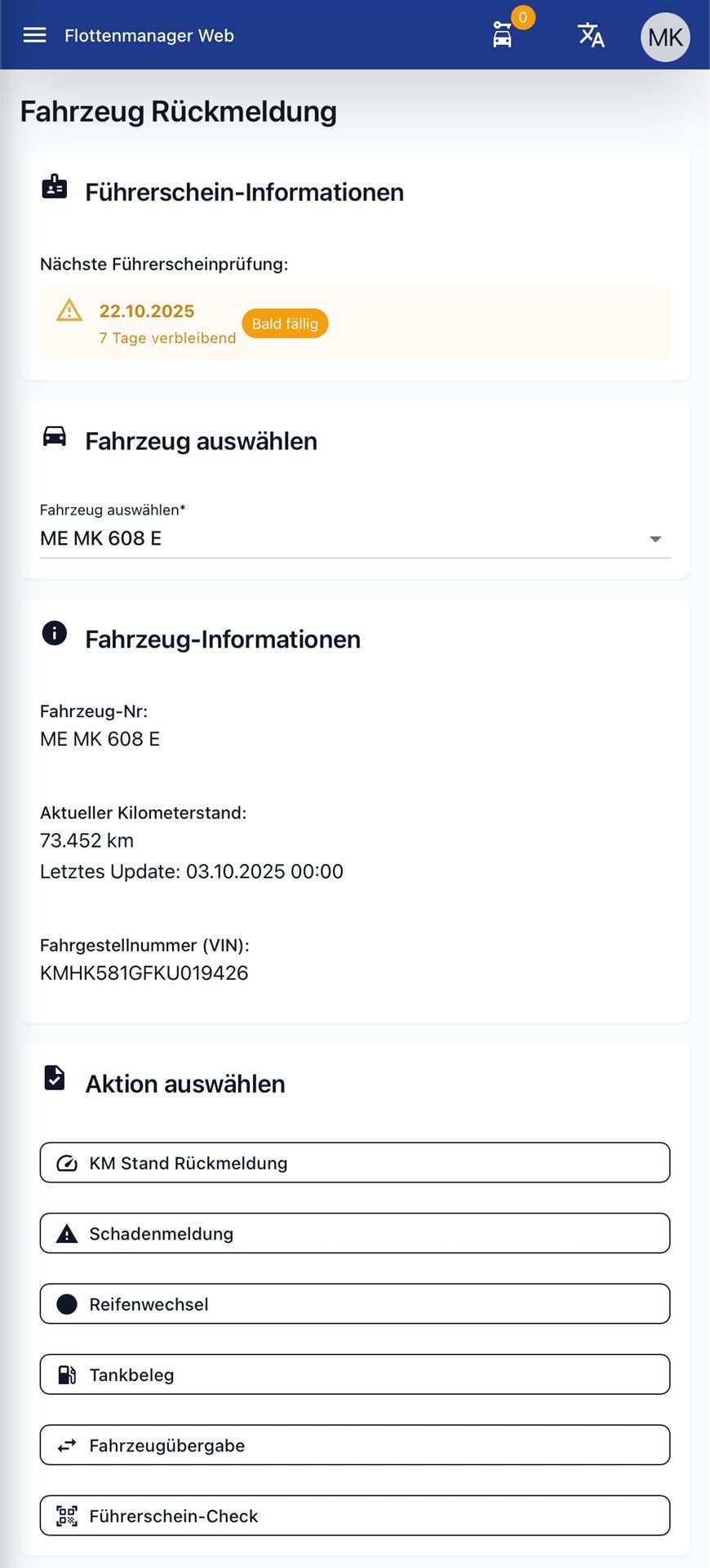Click the ID badge icon beside Führerschein-Informationen

click(55, 187)
